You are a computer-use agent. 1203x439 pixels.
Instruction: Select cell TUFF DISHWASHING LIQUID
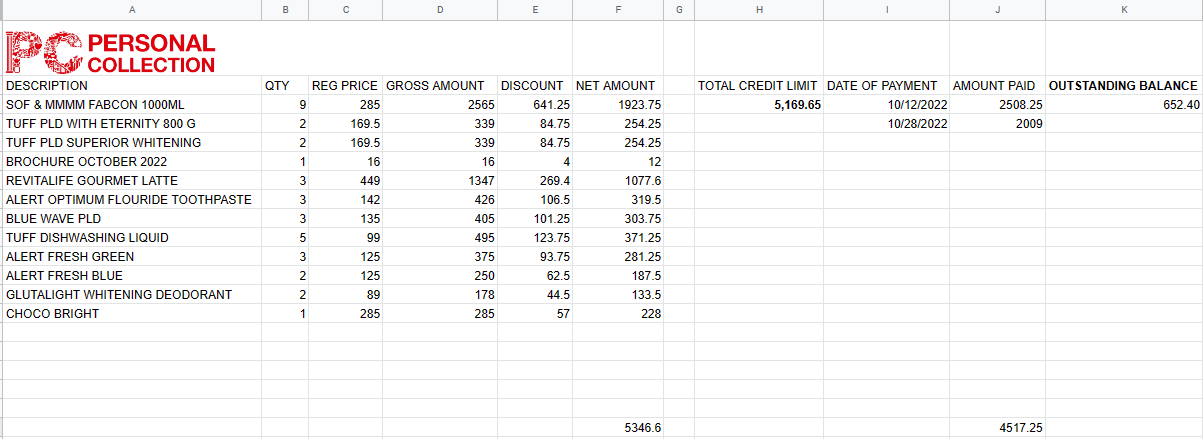click(131, 238)
